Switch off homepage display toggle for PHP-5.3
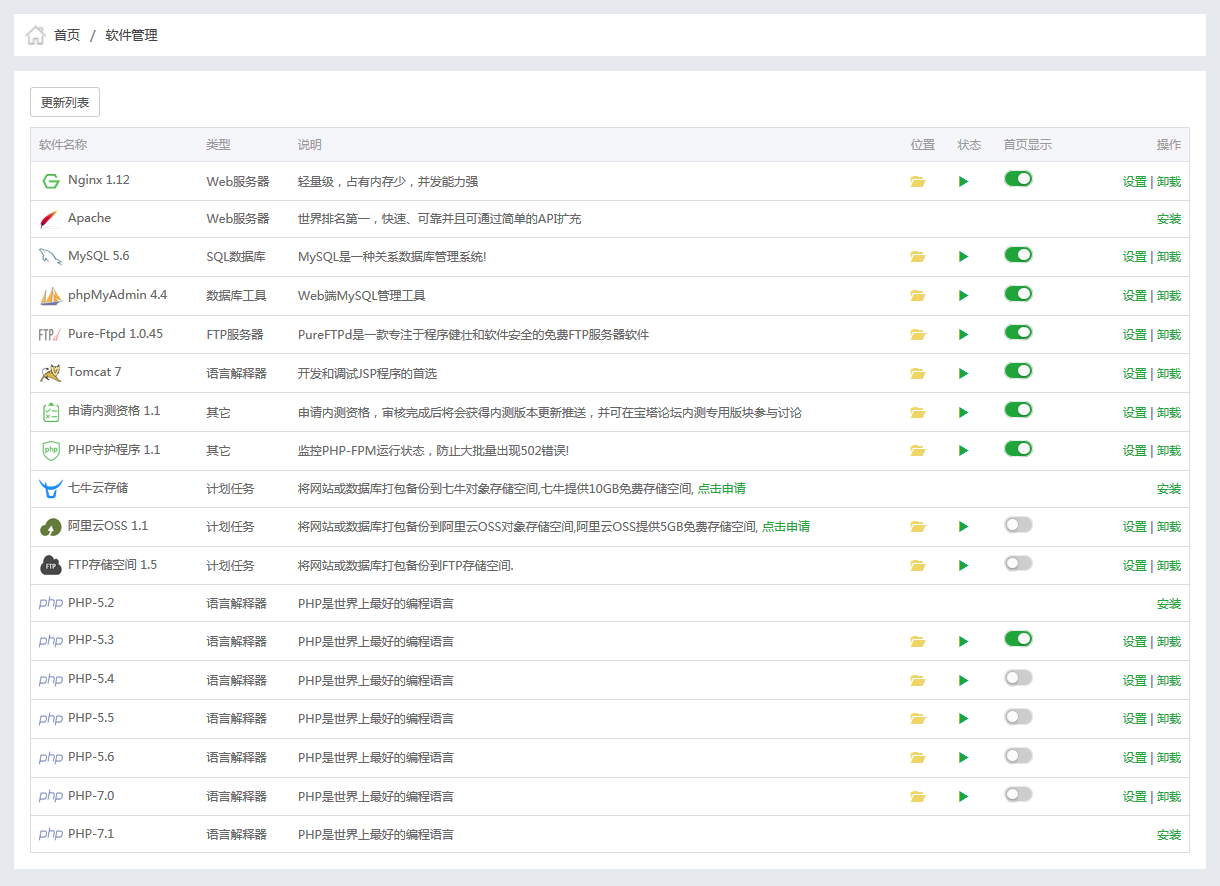 click(1018, 639)
